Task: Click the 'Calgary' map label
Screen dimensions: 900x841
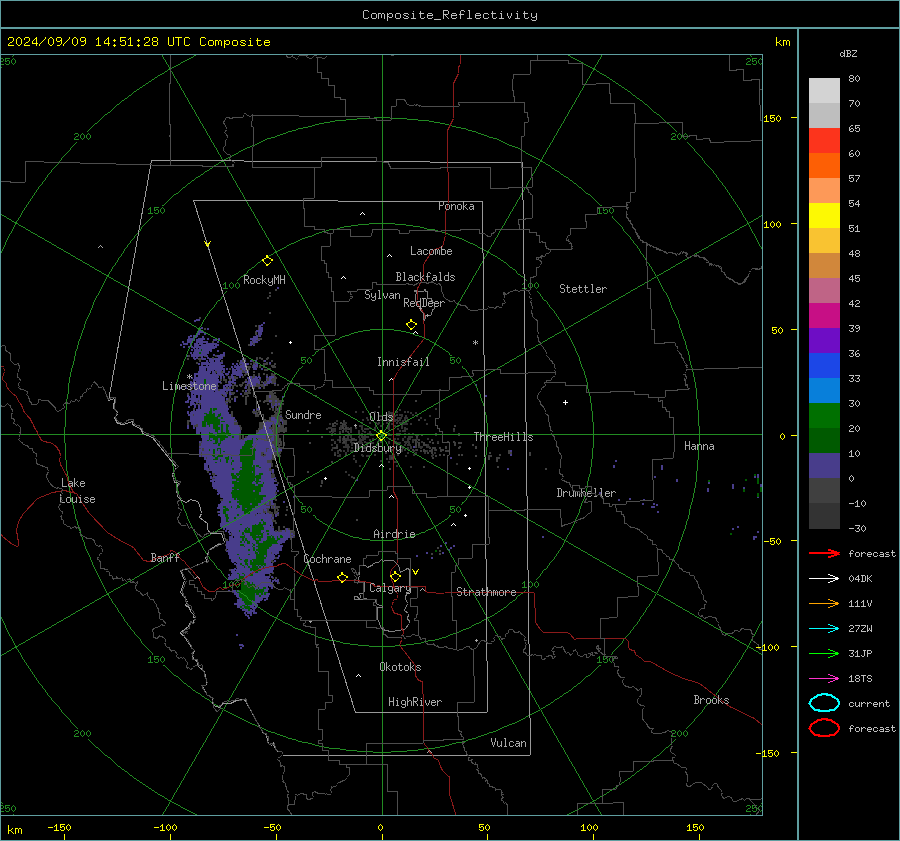Action: click(x=390, y=588)
